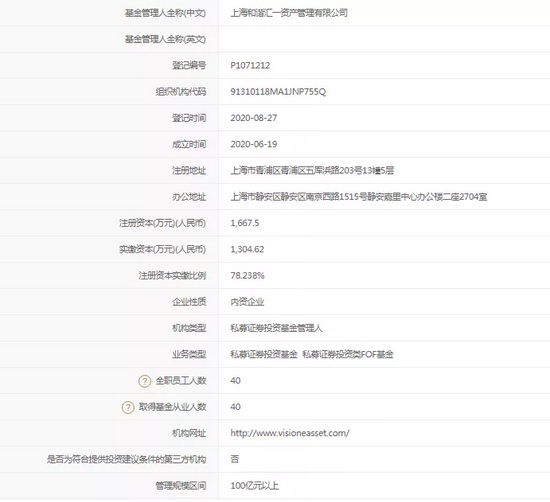Viewport: 550px width, 502px height.
Task: Click the 成立时间 label
Action: (x=189, y=144)
